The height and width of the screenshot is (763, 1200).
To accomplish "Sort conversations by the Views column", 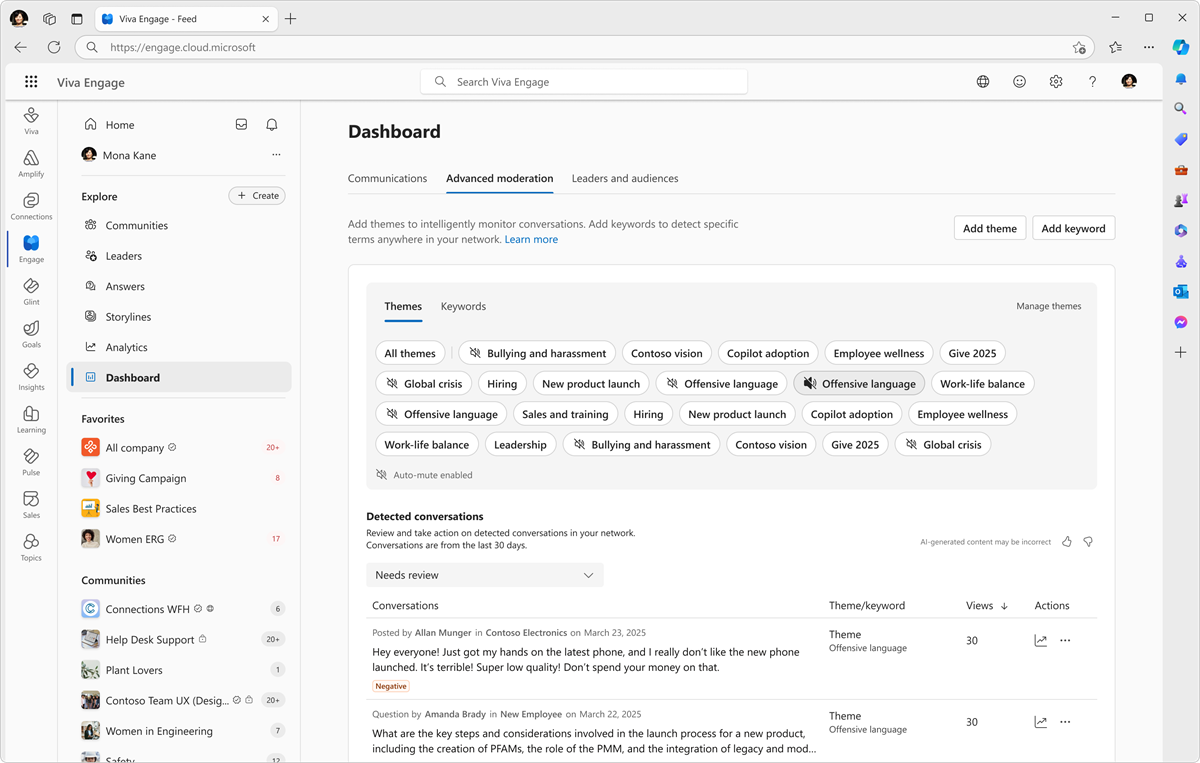I will (x=987, y=606).
